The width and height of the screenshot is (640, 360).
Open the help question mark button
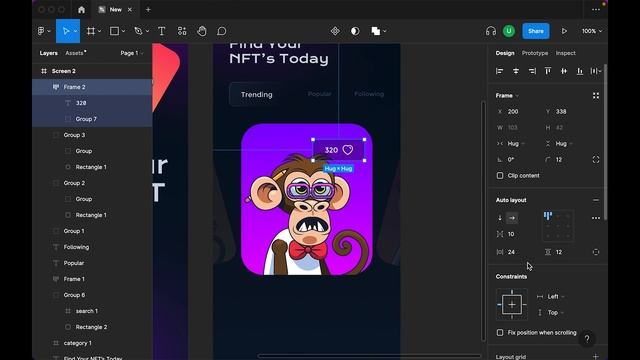click(x=587, y=339)
